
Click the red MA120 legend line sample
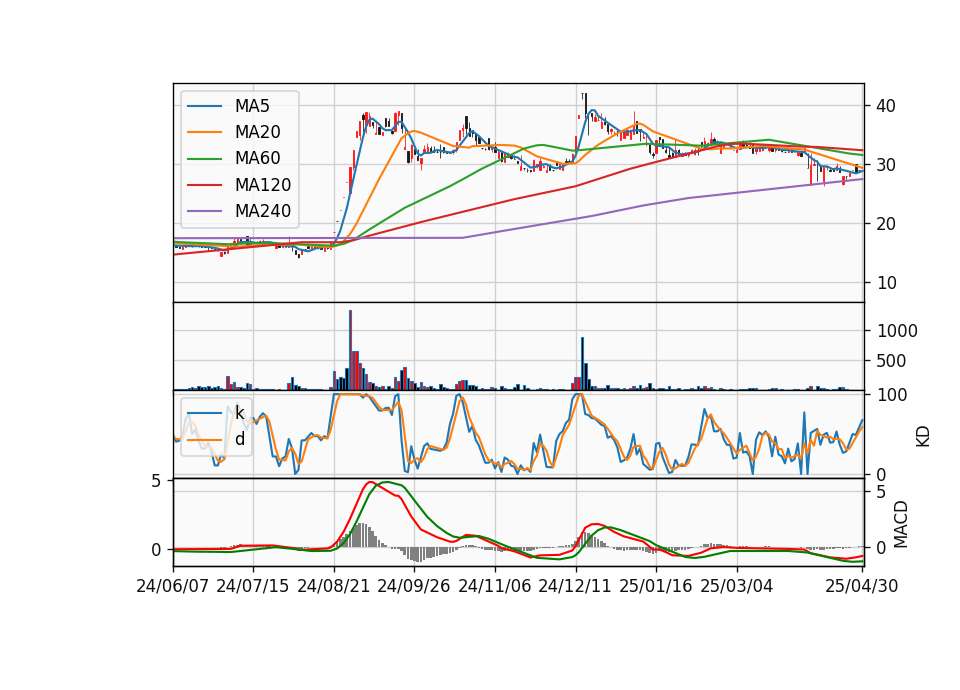(204, 185)
